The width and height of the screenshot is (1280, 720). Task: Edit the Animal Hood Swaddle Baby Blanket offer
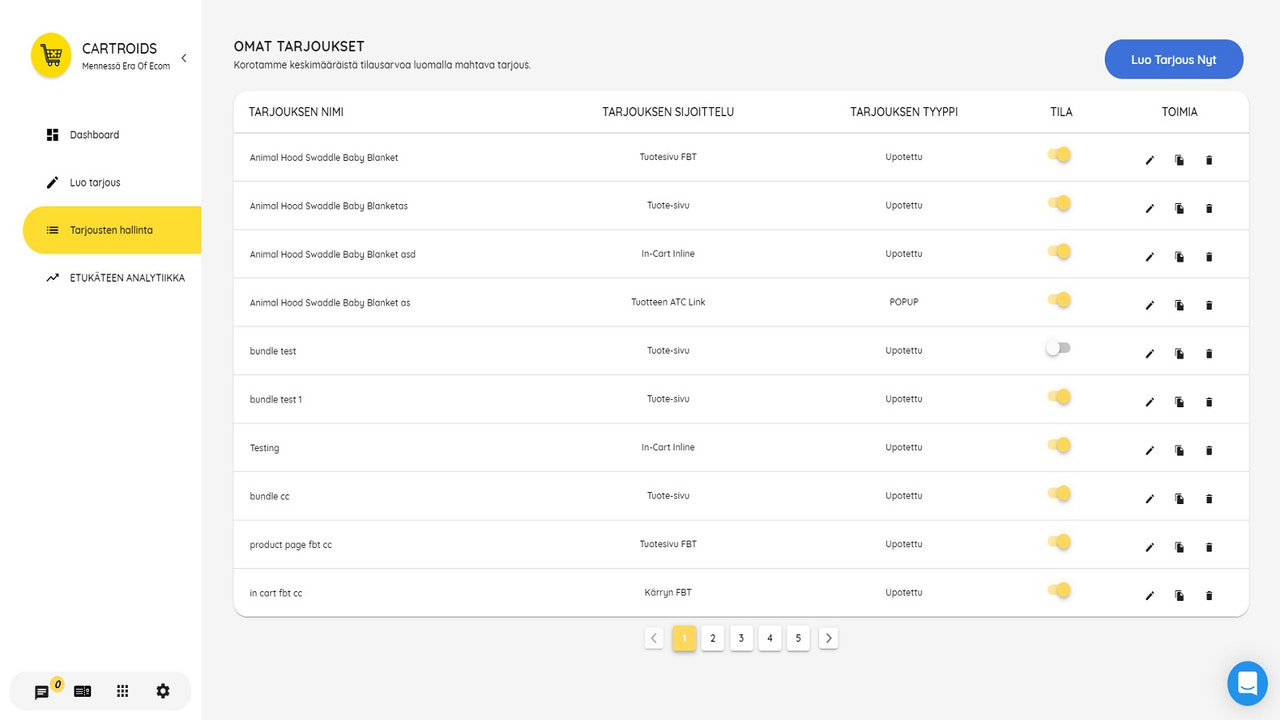[1149, 160]
